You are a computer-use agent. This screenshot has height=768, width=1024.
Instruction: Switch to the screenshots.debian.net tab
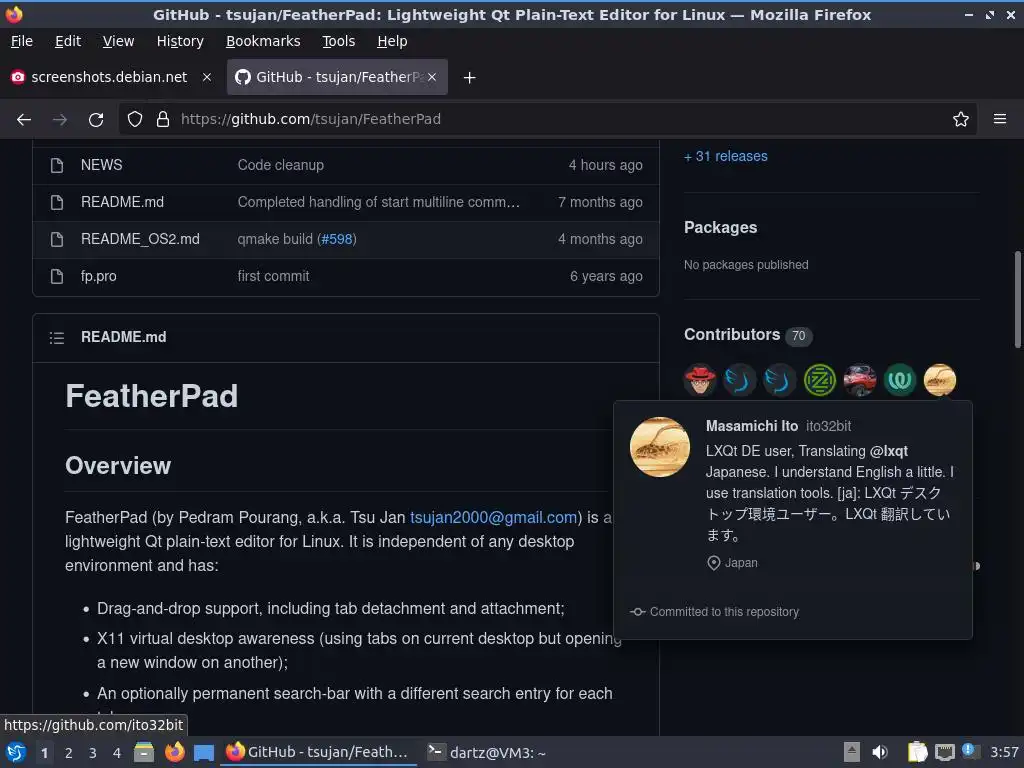[x=111, y=77]
